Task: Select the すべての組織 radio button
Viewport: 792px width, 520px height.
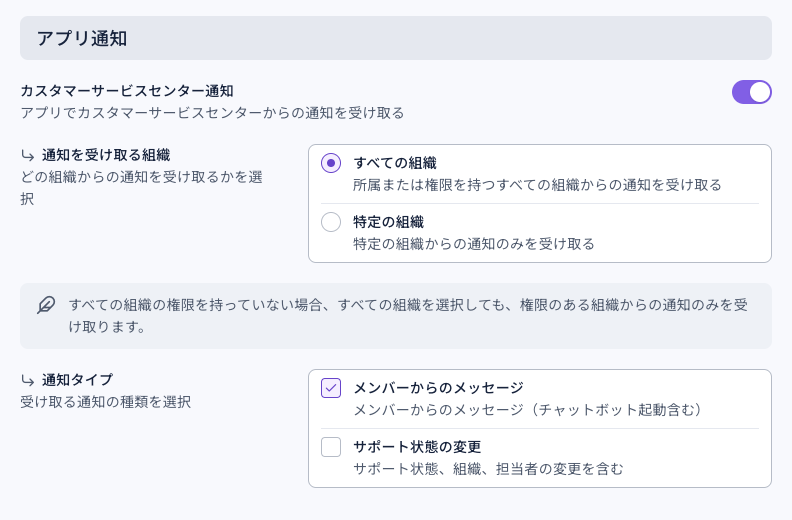Action: [331, 163]
